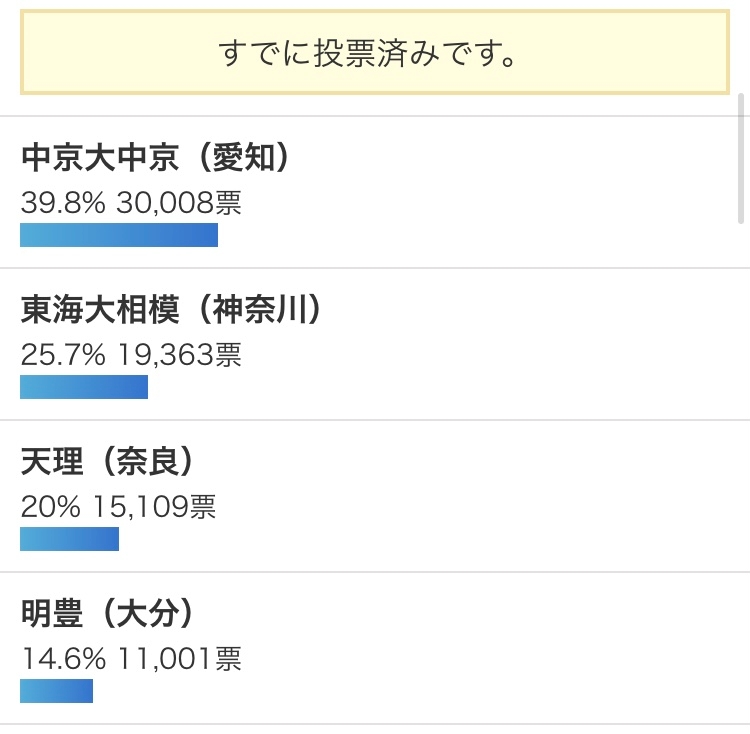Open the 東海大相模 school name
This screenshot has width=750, height=734.
click(100, 311)
